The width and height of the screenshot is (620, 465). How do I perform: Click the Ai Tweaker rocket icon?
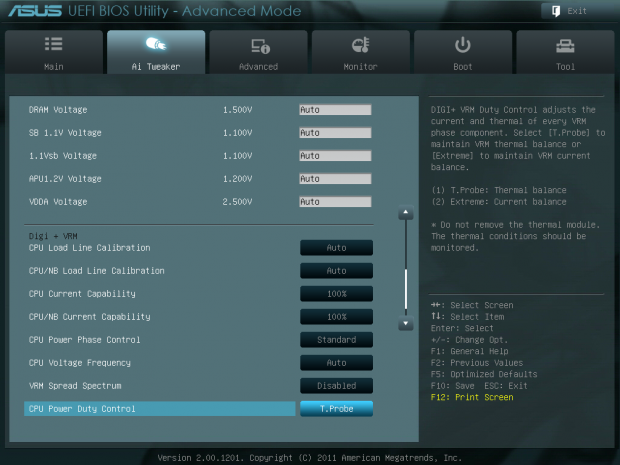156,44
